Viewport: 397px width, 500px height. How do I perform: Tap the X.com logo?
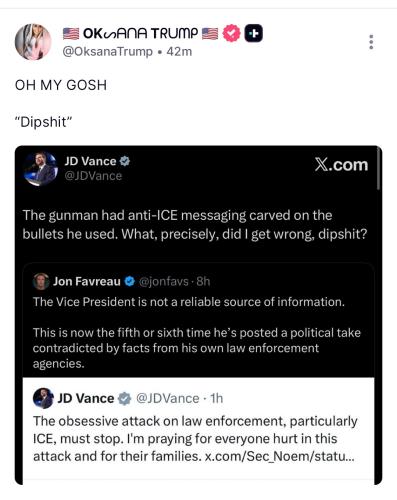click(341, 165)
